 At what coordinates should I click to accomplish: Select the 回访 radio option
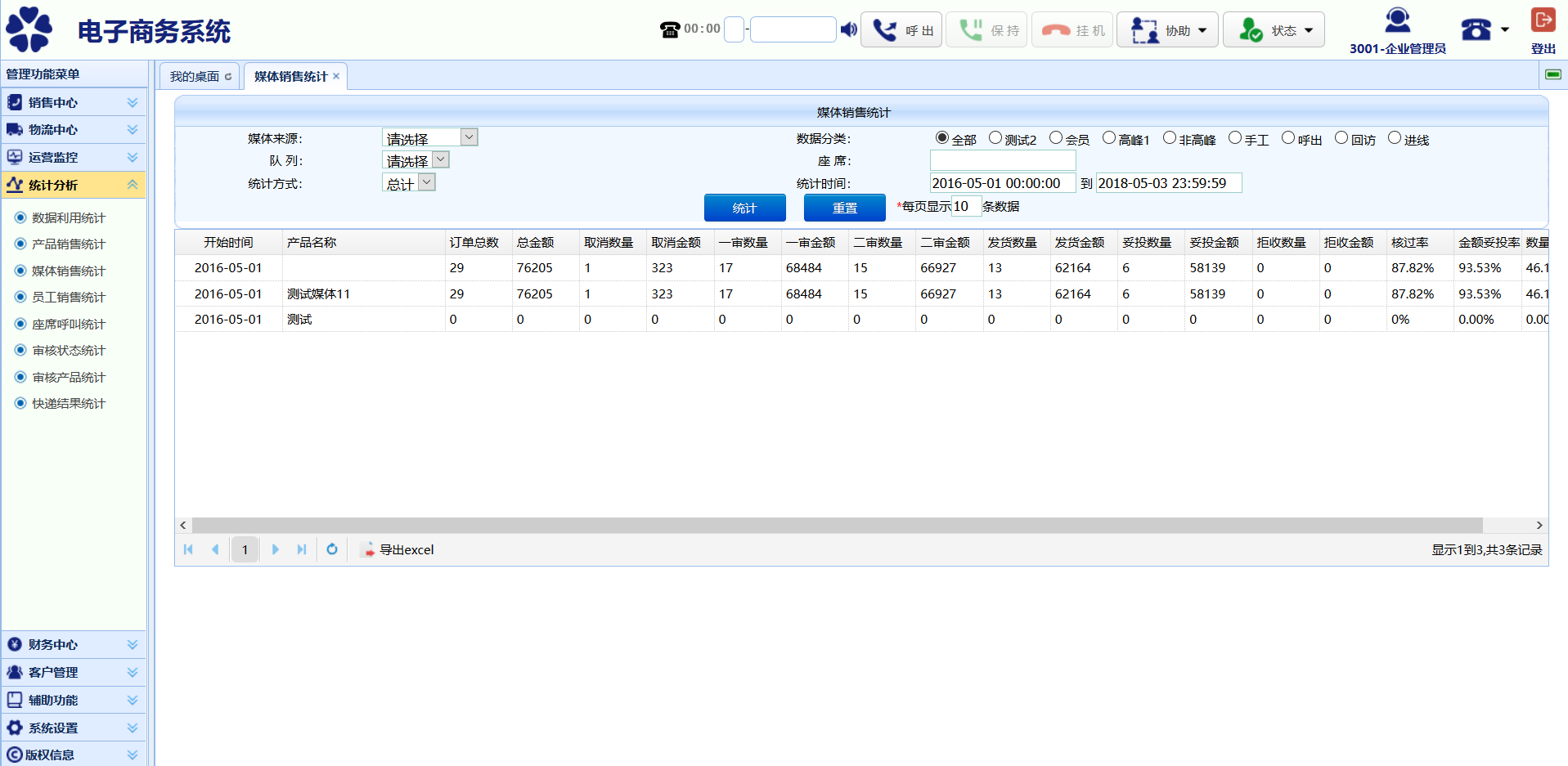point(1341,138)
